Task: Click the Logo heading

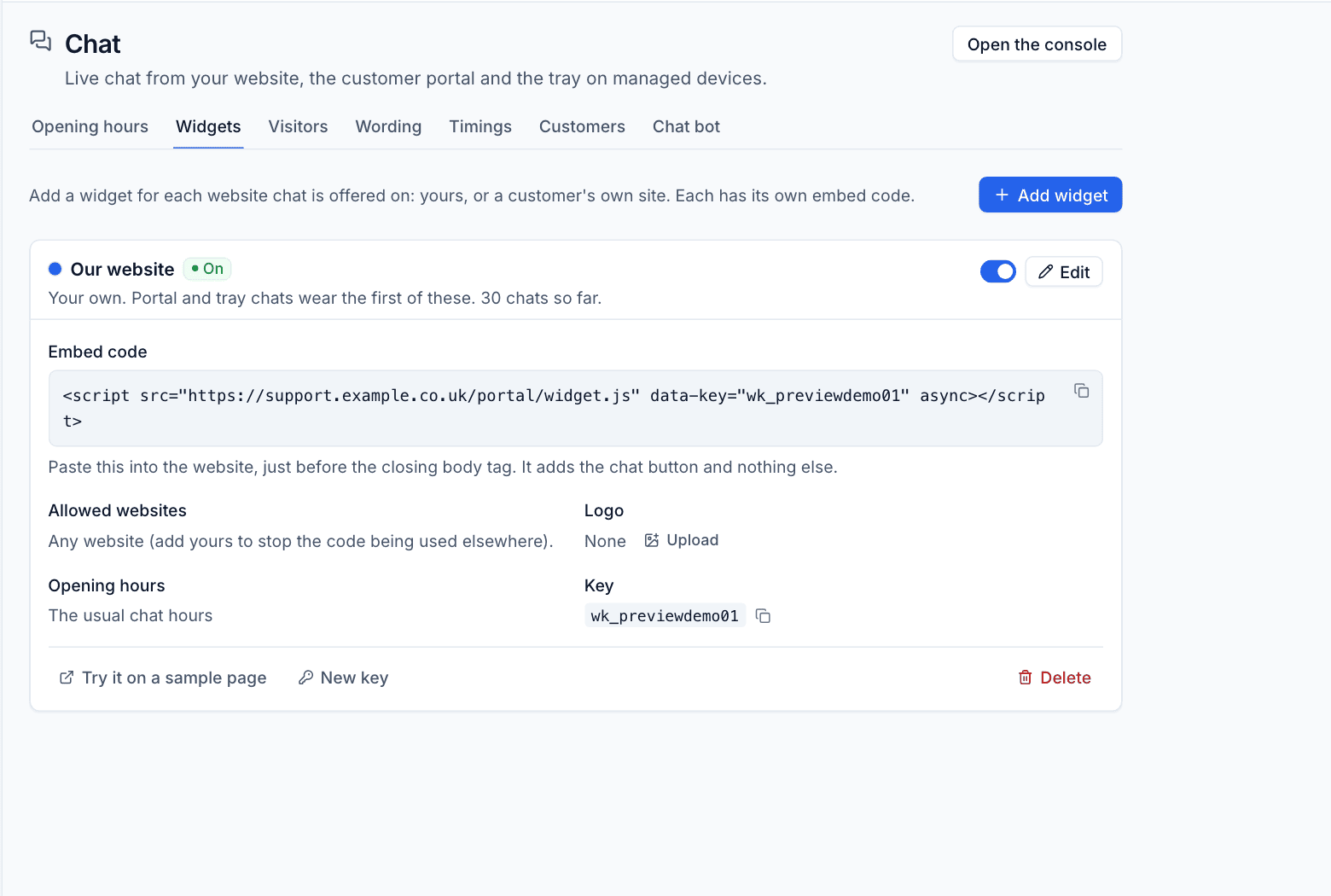Action: click(x=604, y=510)
